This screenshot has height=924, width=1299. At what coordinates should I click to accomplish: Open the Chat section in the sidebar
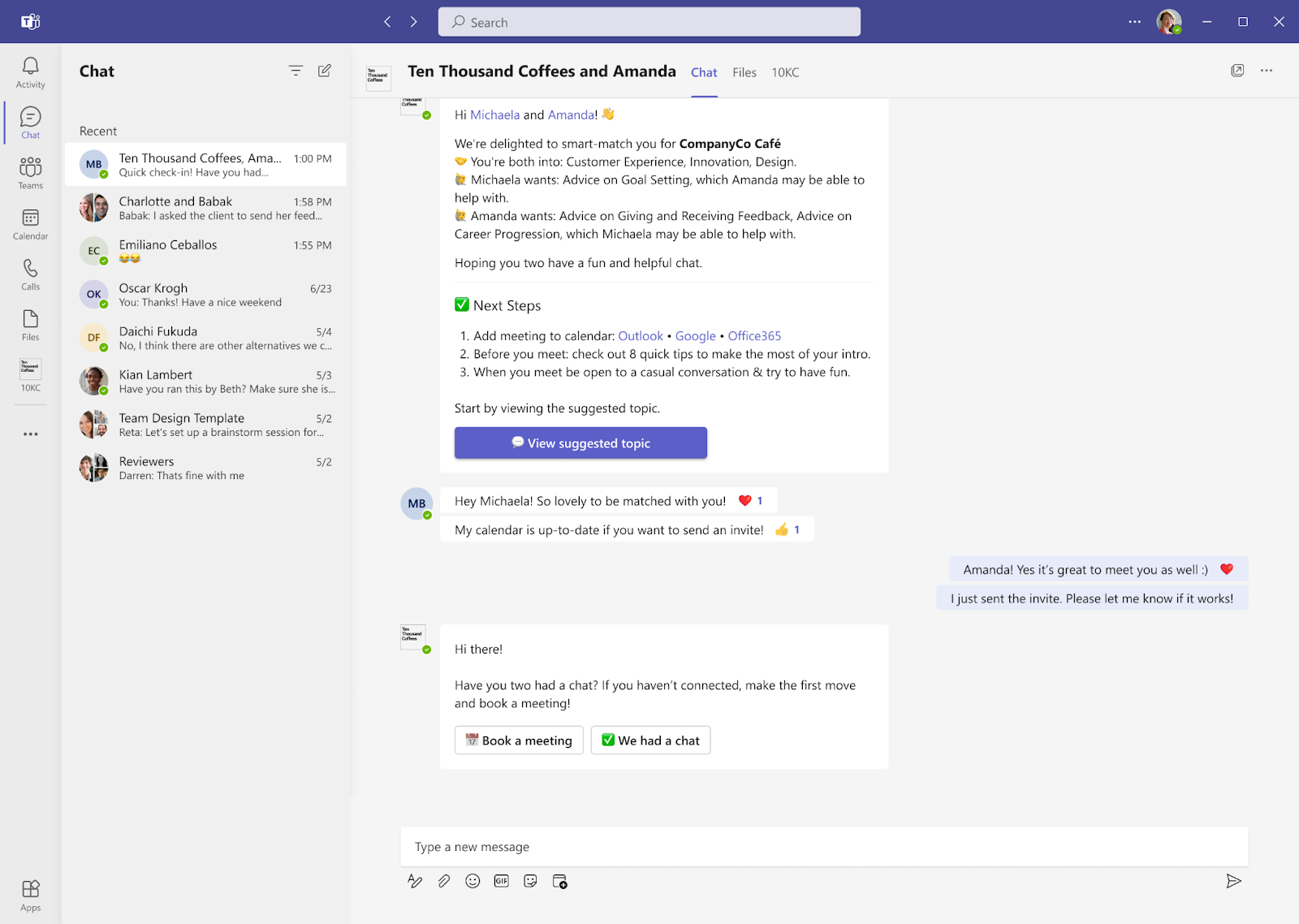point(30,123)
